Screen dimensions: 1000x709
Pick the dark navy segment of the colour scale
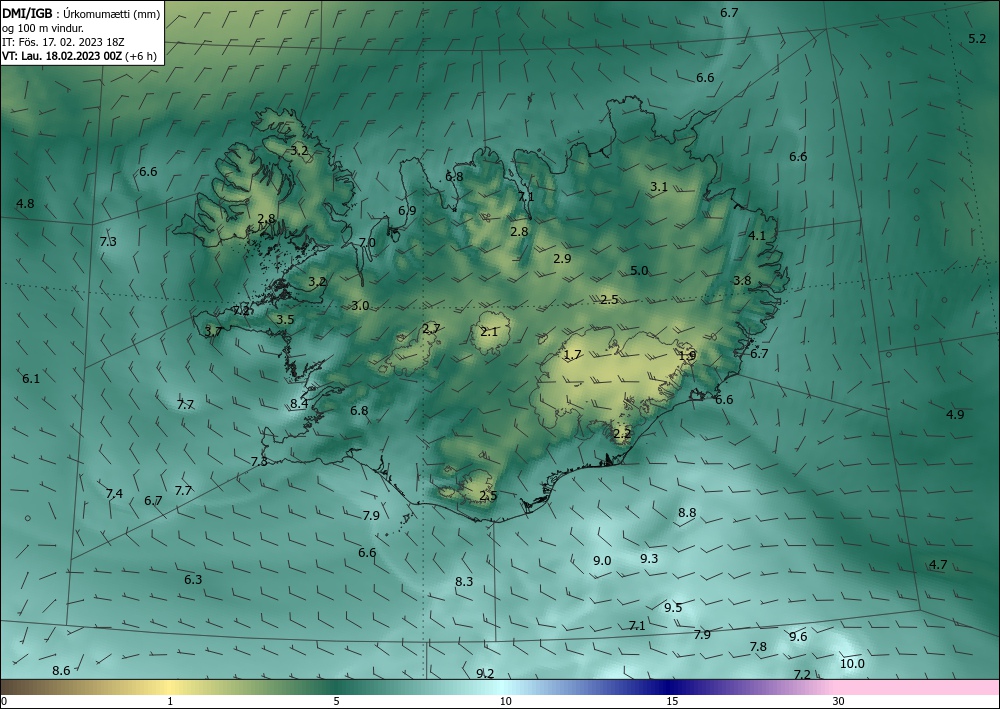[x=670, y=687]
